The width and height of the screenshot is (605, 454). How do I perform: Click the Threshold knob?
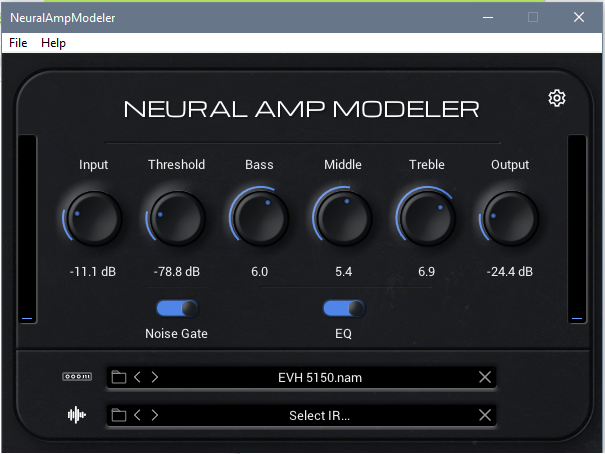click(177, 218)
